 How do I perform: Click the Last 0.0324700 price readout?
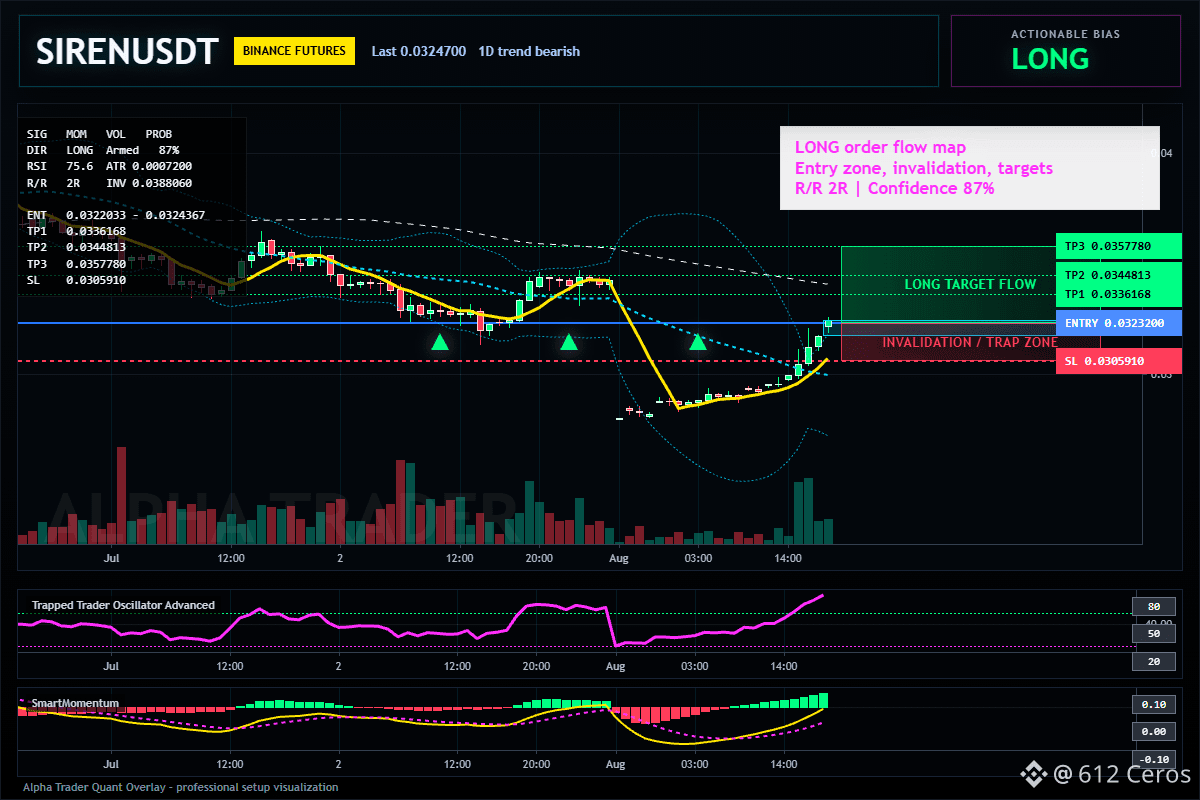[x=418, y=51]
